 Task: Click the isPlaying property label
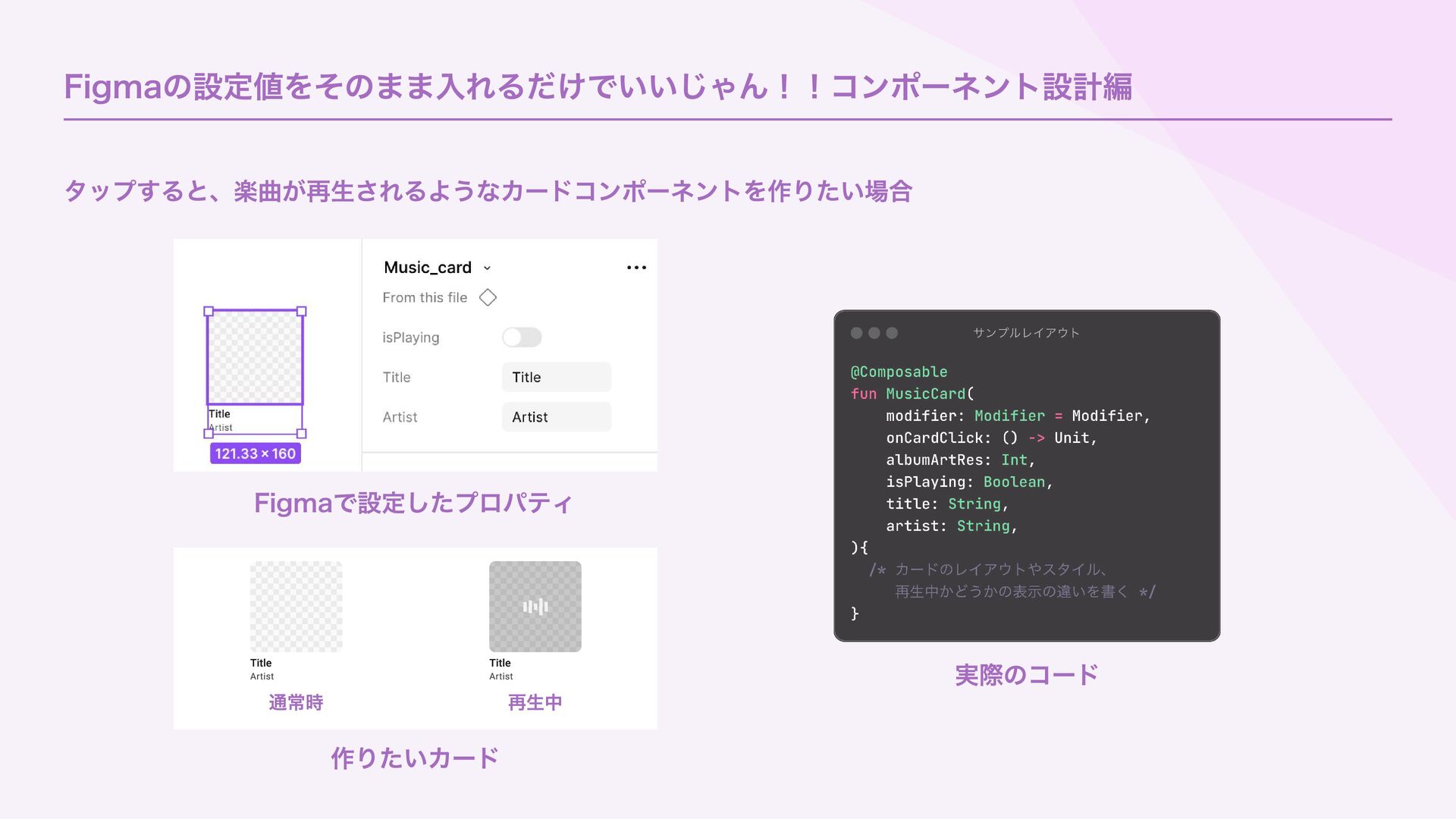[x=411, y=337]
